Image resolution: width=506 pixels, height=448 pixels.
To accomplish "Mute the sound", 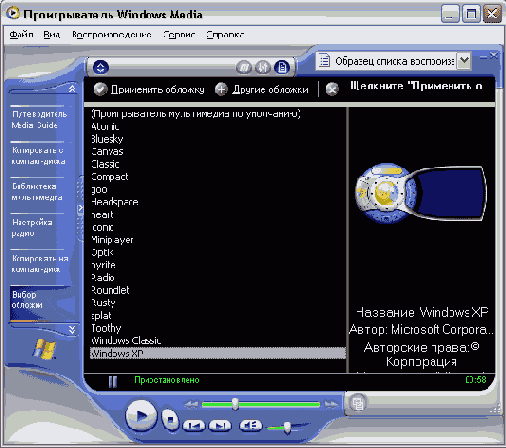I will pyautogui.click(x=251, y=425).
